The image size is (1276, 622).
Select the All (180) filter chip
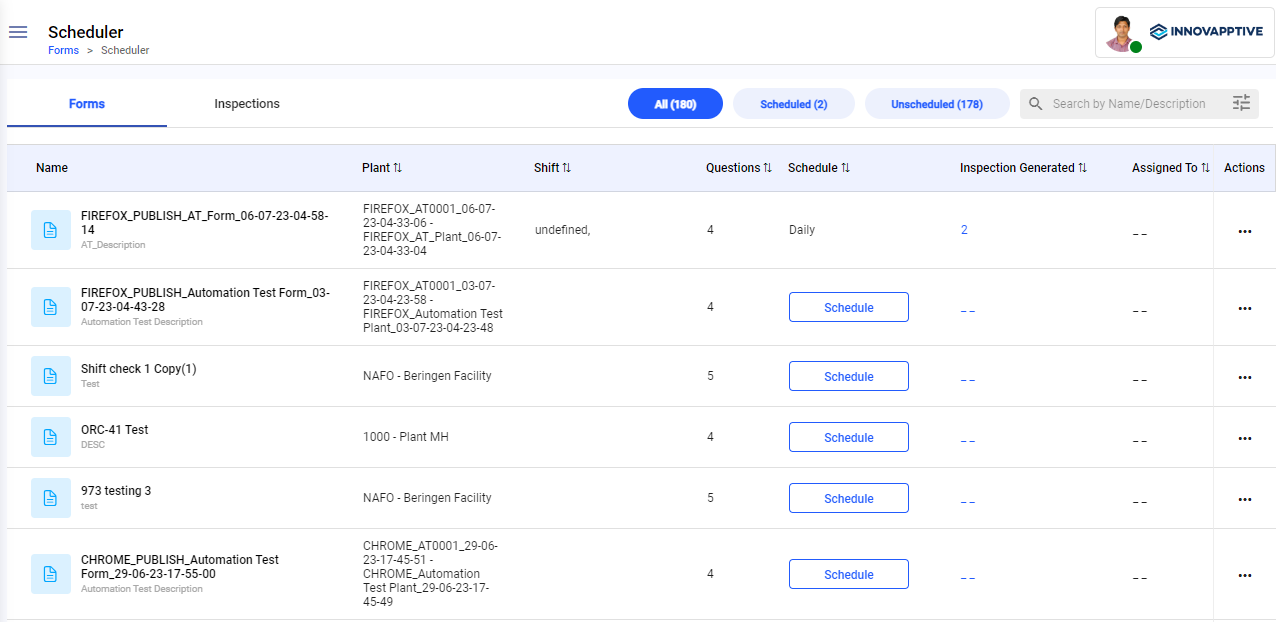pyautogui.click(x=675, y=104)
